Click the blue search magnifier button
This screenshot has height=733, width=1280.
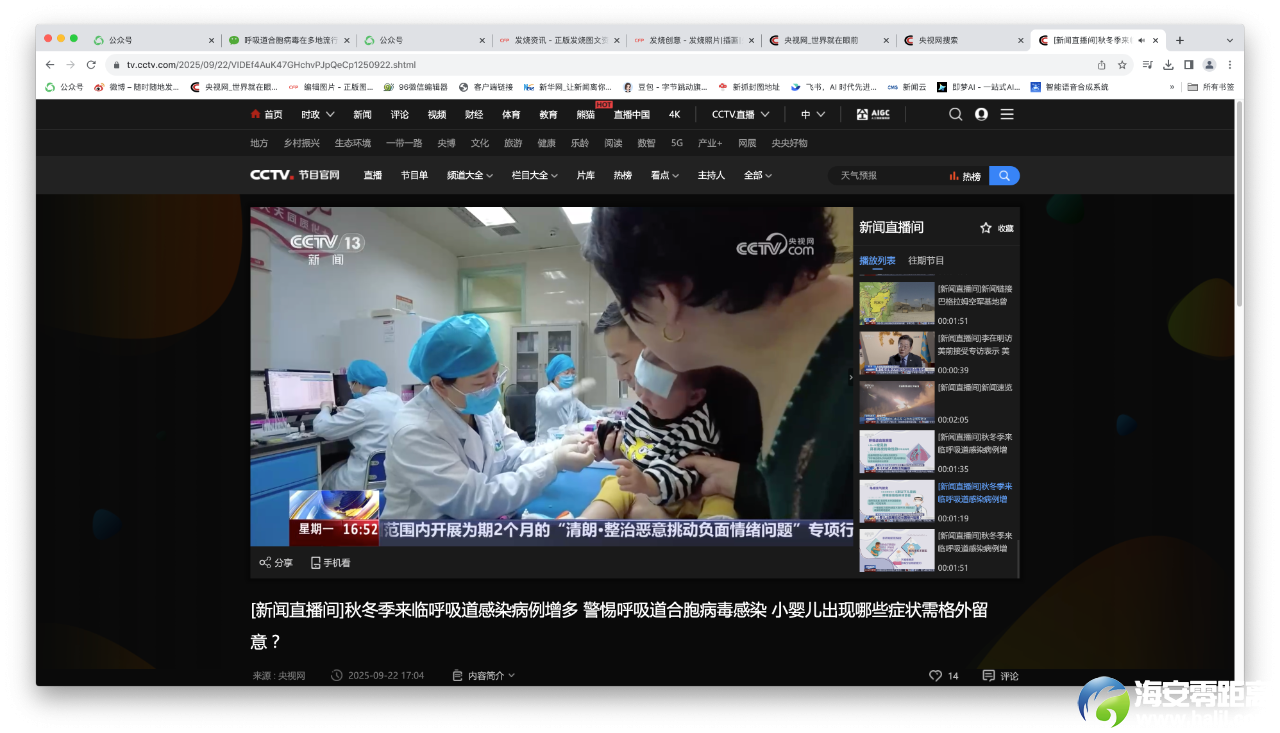pos(1004,176)
